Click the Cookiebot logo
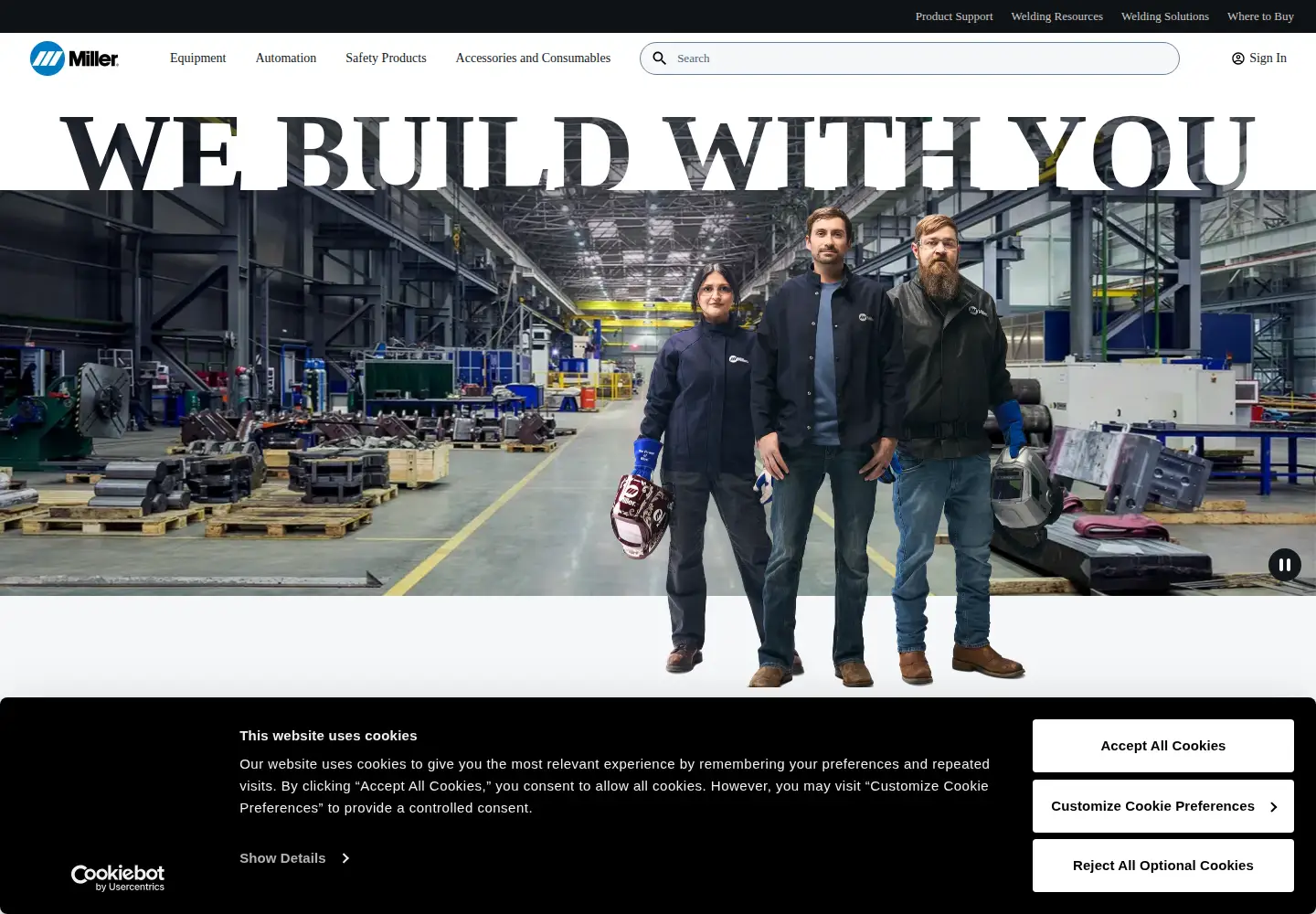The image size is (1316, 914). 118,878
